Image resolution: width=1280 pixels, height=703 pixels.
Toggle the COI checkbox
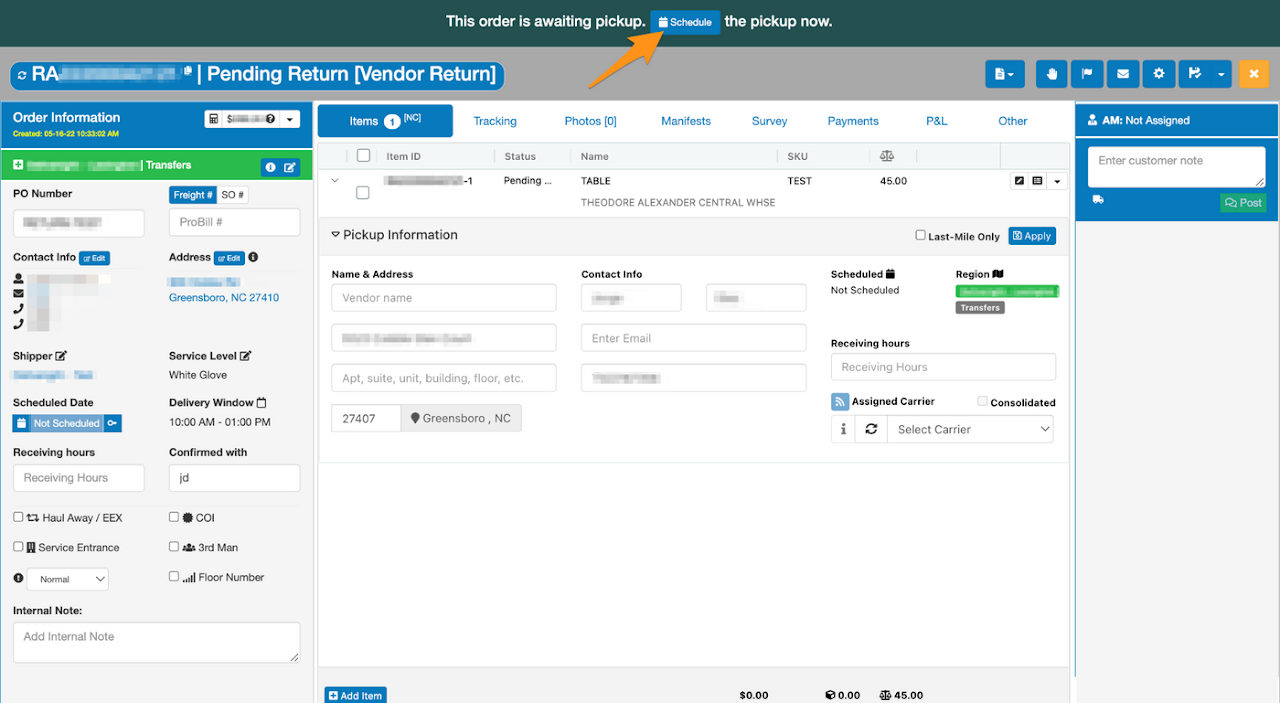tap(174, 517)
